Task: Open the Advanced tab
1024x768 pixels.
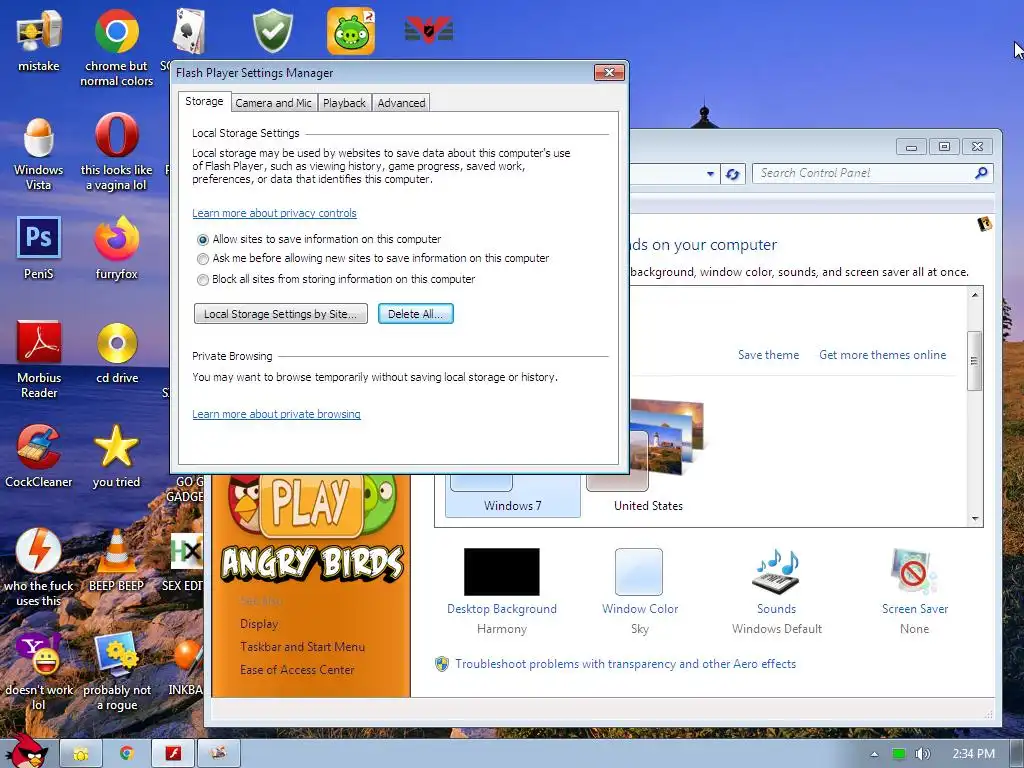Action: [401, 103]
